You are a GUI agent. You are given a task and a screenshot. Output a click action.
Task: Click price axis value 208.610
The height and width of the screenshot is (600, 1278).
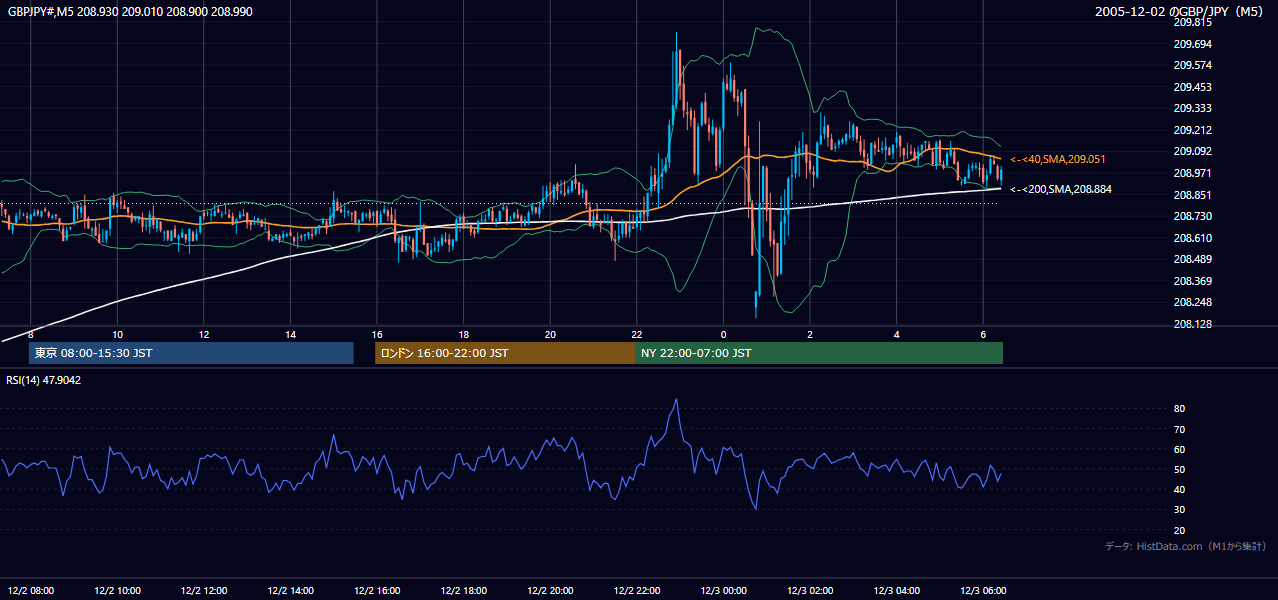(x=1193, y=238)
